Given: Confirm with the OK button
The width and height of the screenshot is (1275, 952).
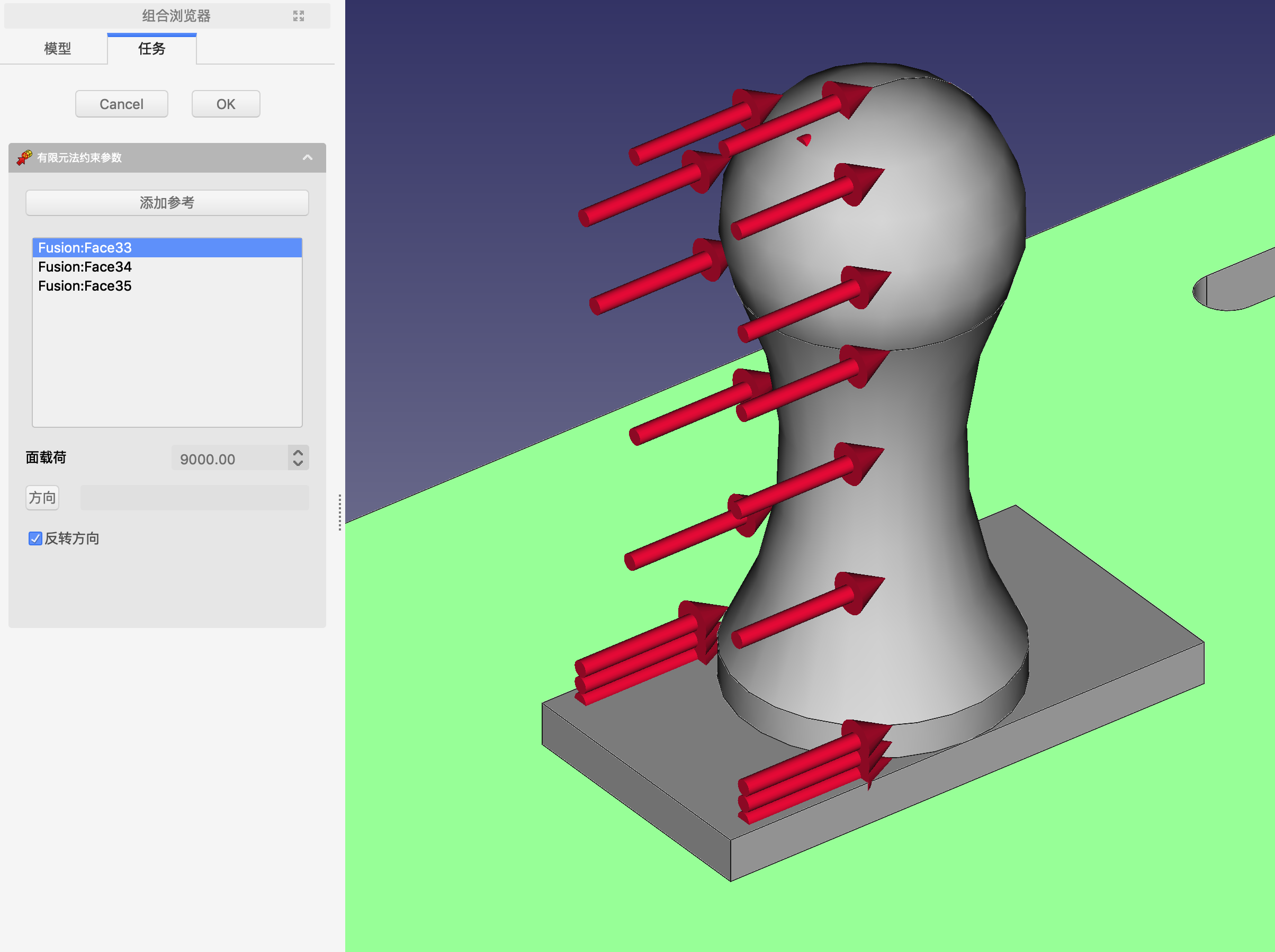Looking at the screenshot, I should coord(225,104).
